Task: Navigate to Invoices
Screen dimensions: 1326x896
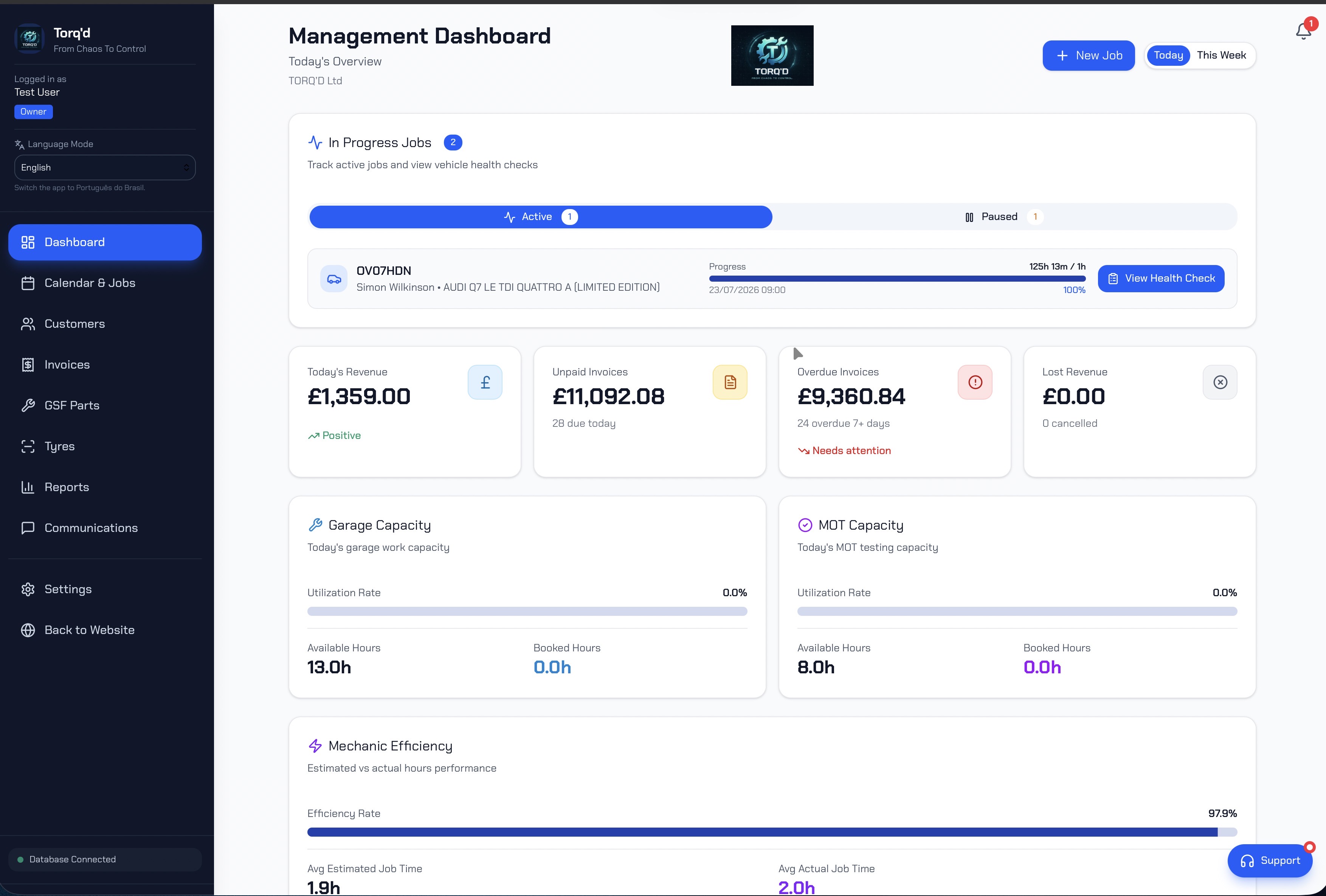Action: coord(105,365)
